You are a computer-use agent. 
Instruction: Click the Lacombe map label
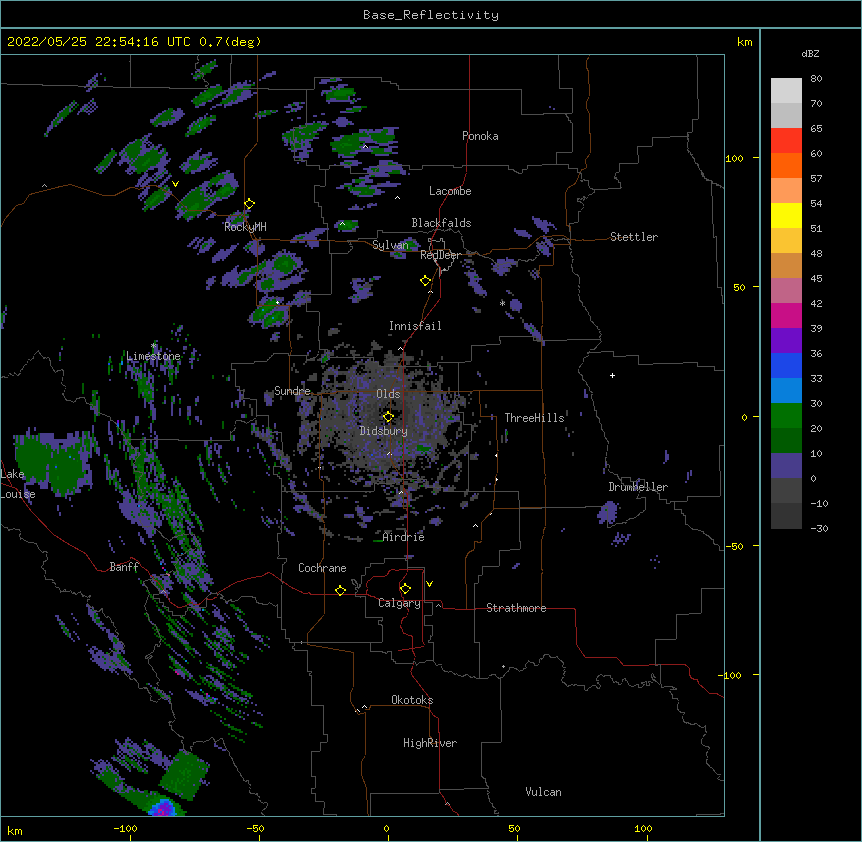450,191
